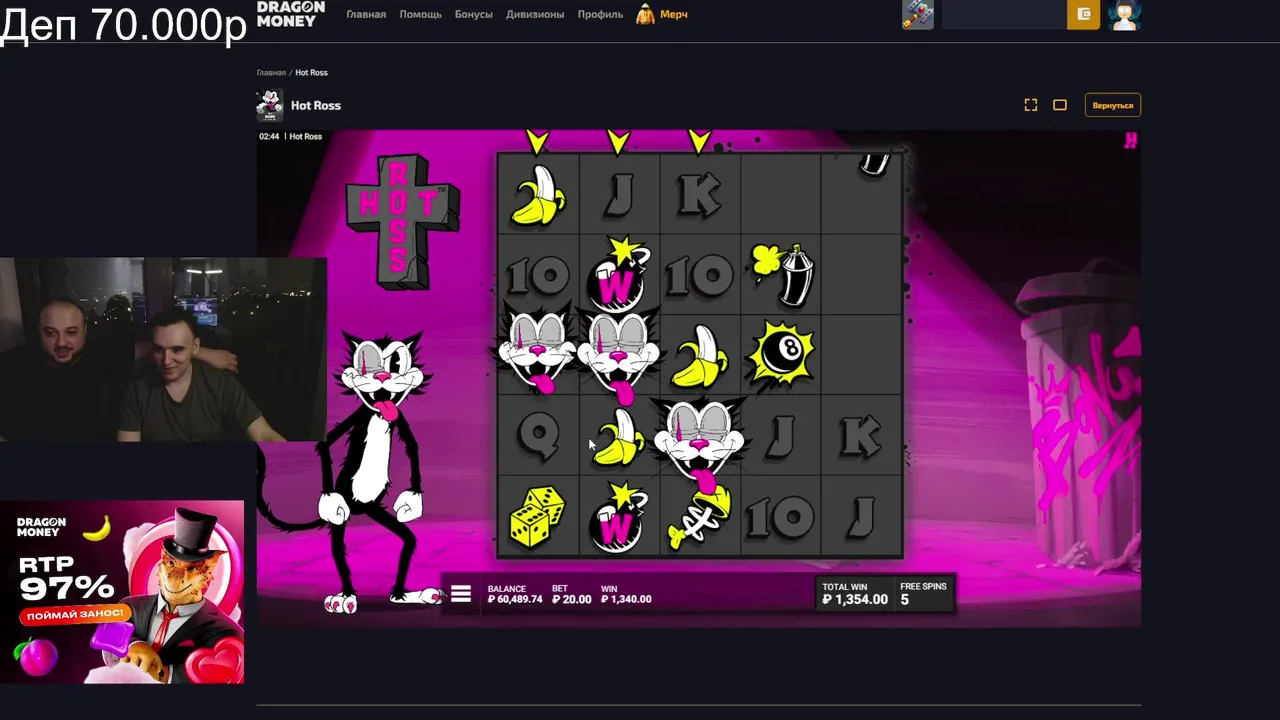Click the top-left banana symbol
The image size is (1280, 720).
(x=538, y=195)
